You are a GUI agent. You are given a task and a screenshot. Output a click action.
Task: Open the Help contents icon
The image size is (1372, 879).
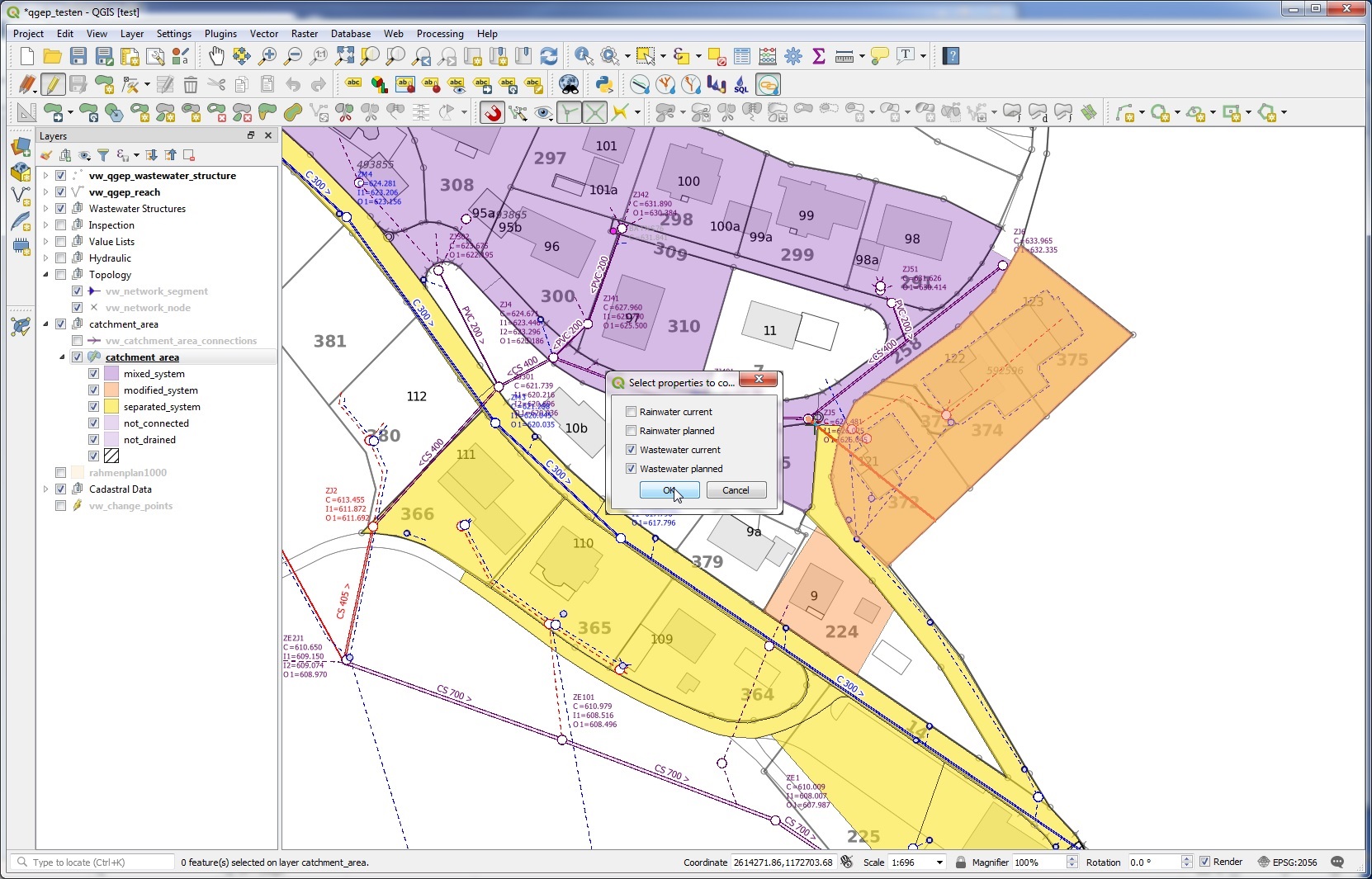951,56
